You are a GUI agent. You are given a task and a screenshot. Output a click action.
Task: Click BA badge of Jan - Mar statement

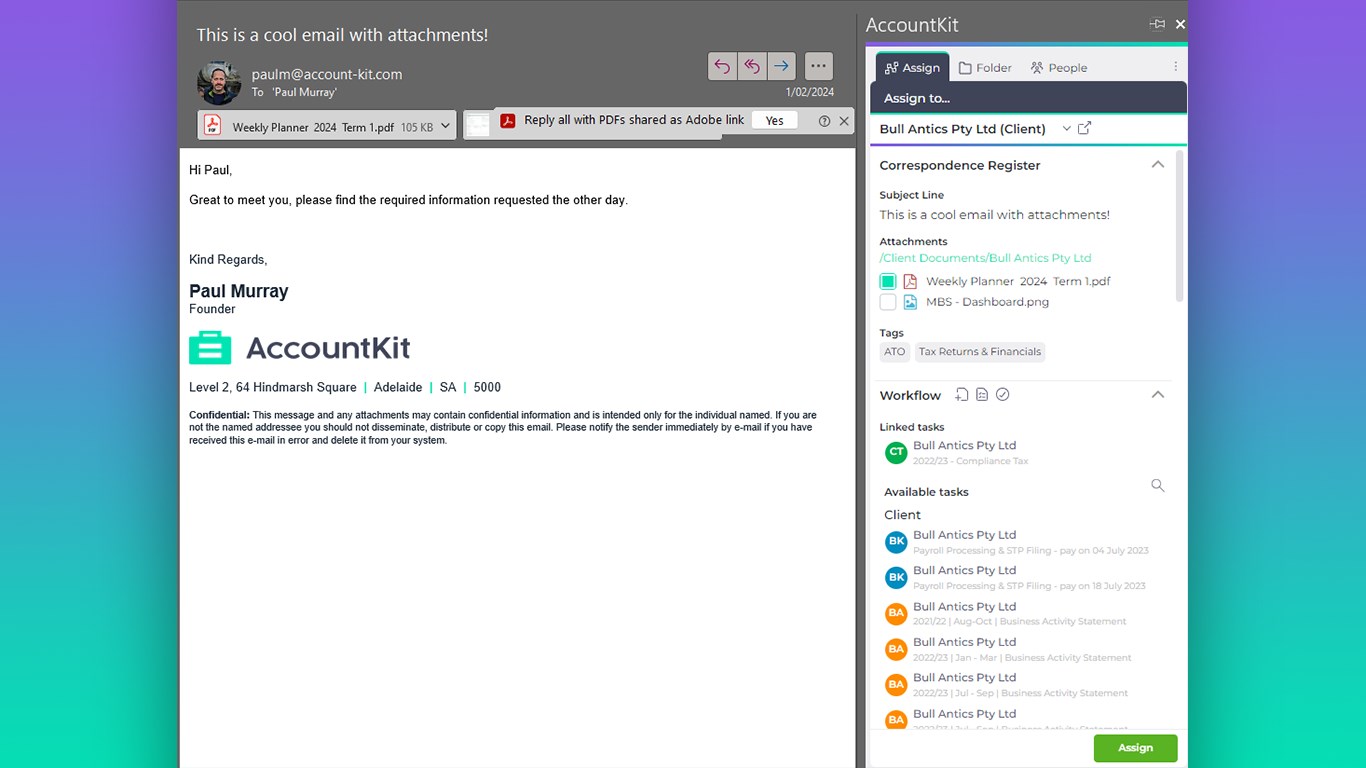896,649
